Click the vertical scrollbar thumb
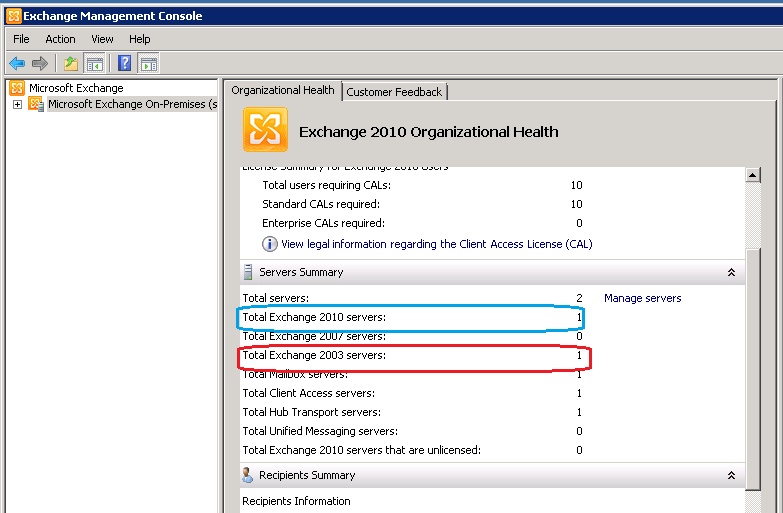The image size is (783, 513). (x=753, y=370)
